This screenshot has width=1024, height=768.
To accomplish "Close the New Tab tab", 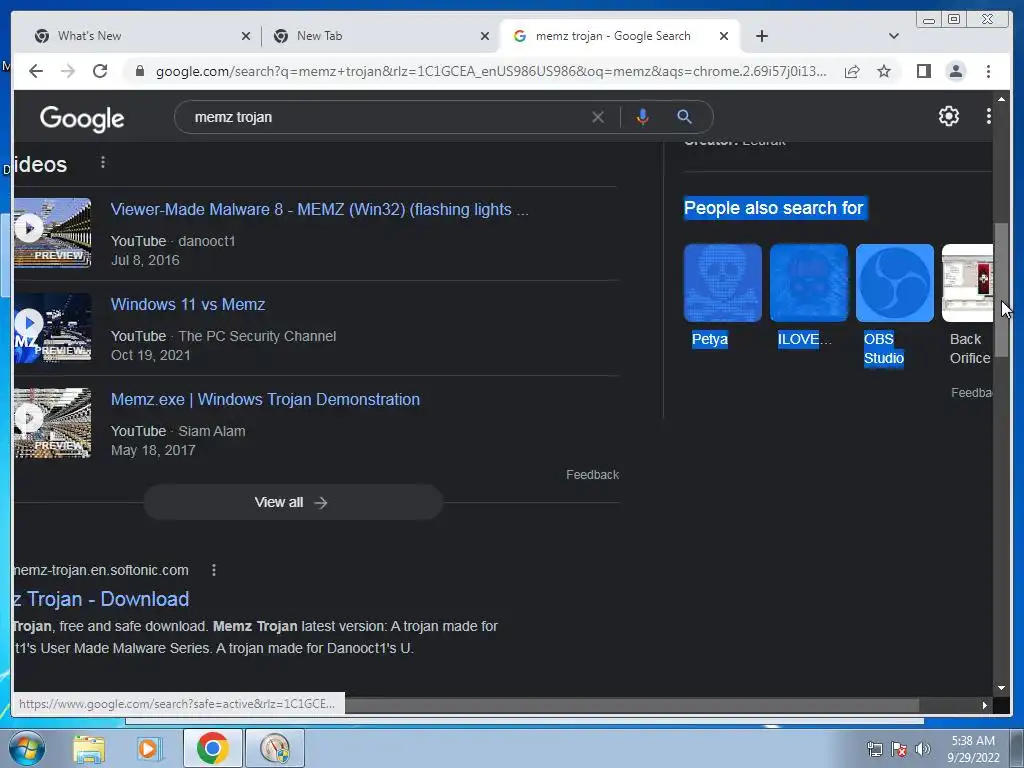I will 485,37.
